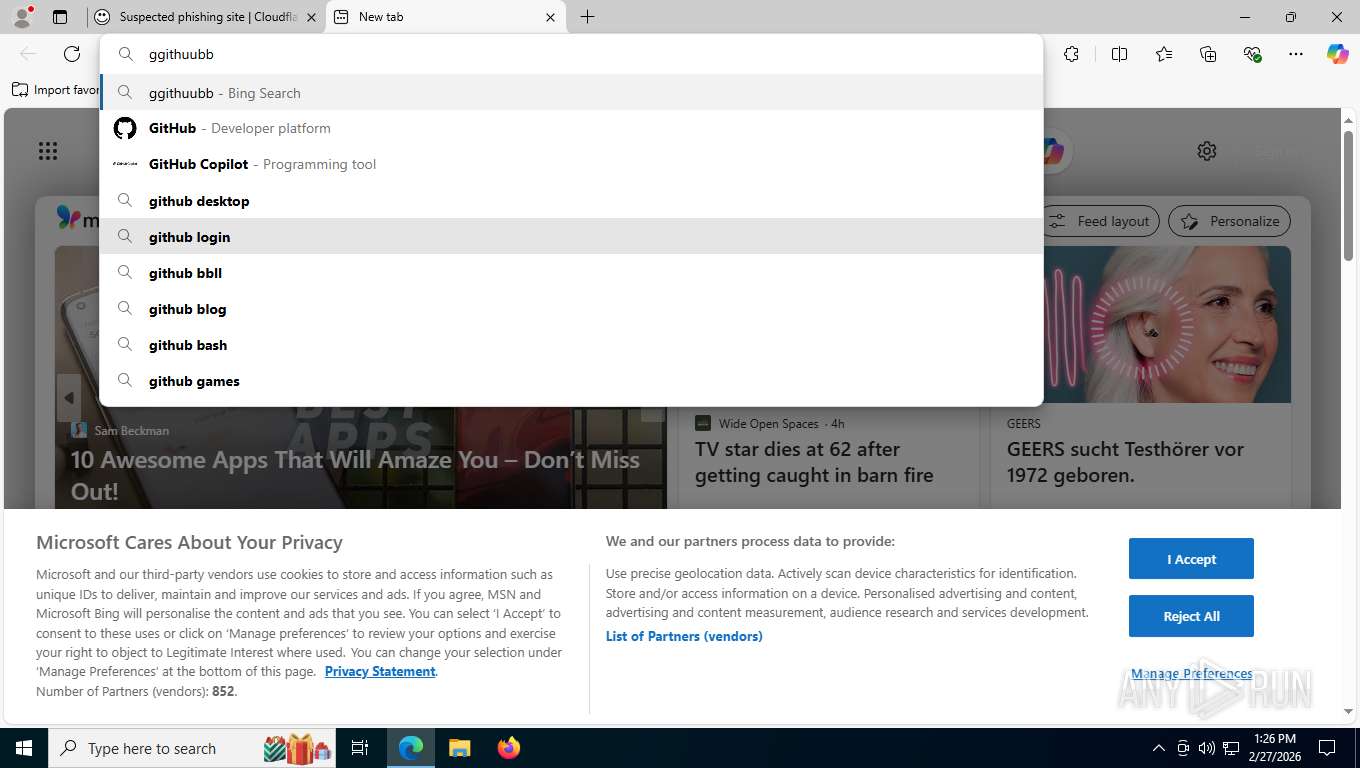Open the Favorites star icon
The image size is (1360, 768).
(x=1164, y=54)
